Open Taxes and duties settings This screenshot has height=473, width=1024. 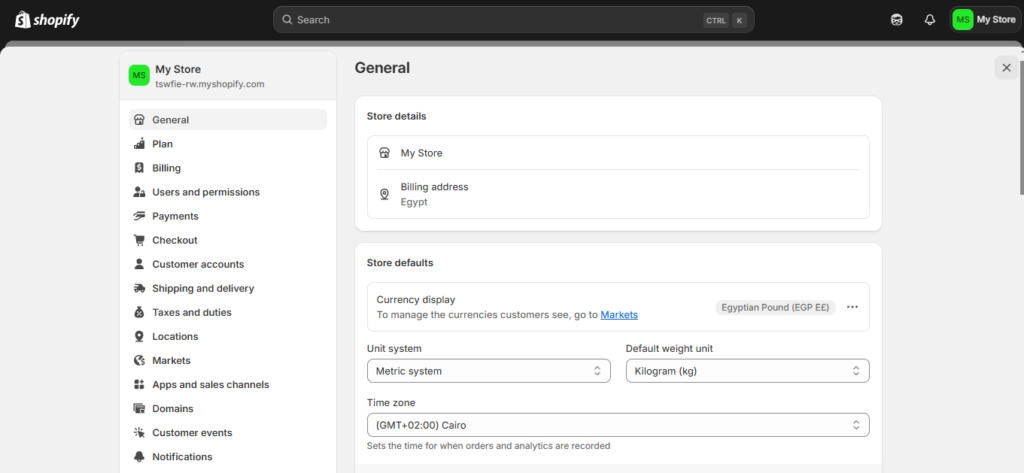[x=228, y=312]
